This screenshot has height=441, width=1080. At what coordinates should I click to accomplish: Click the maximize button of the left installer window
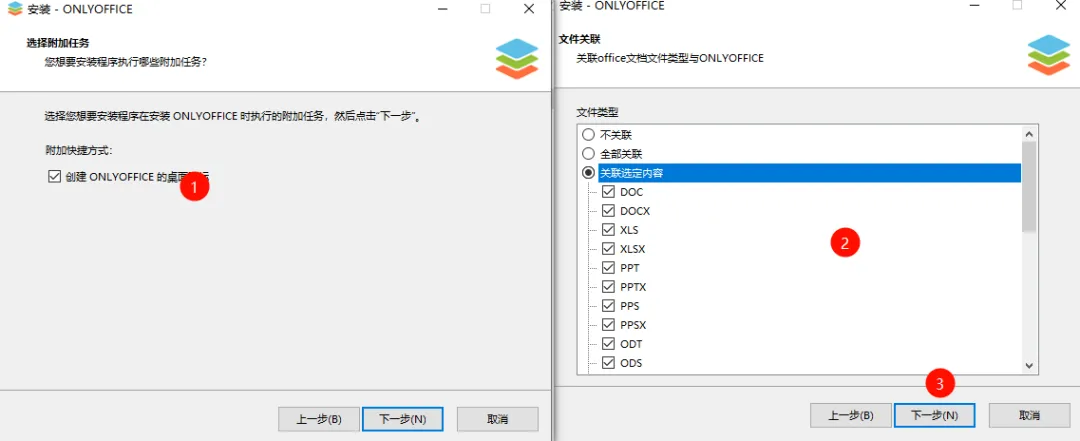point(486,9)
